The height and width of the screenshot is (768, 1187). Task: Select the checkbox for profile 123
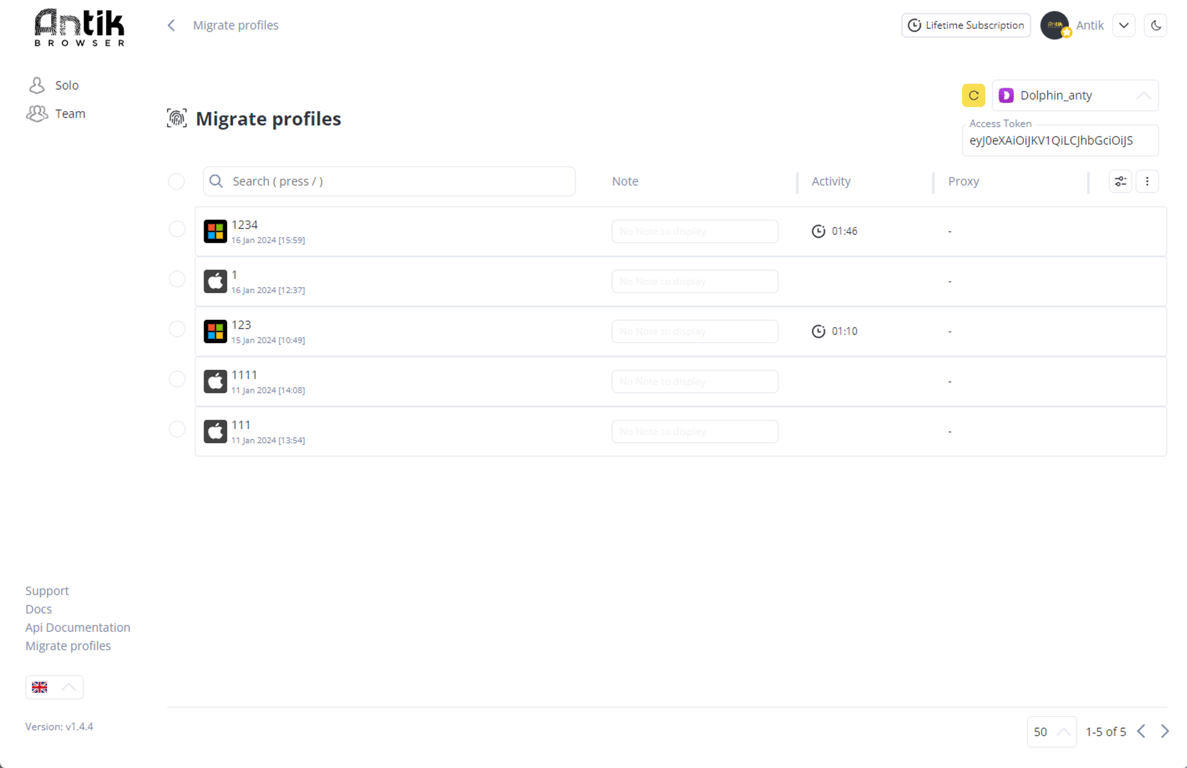pos(176,329)
